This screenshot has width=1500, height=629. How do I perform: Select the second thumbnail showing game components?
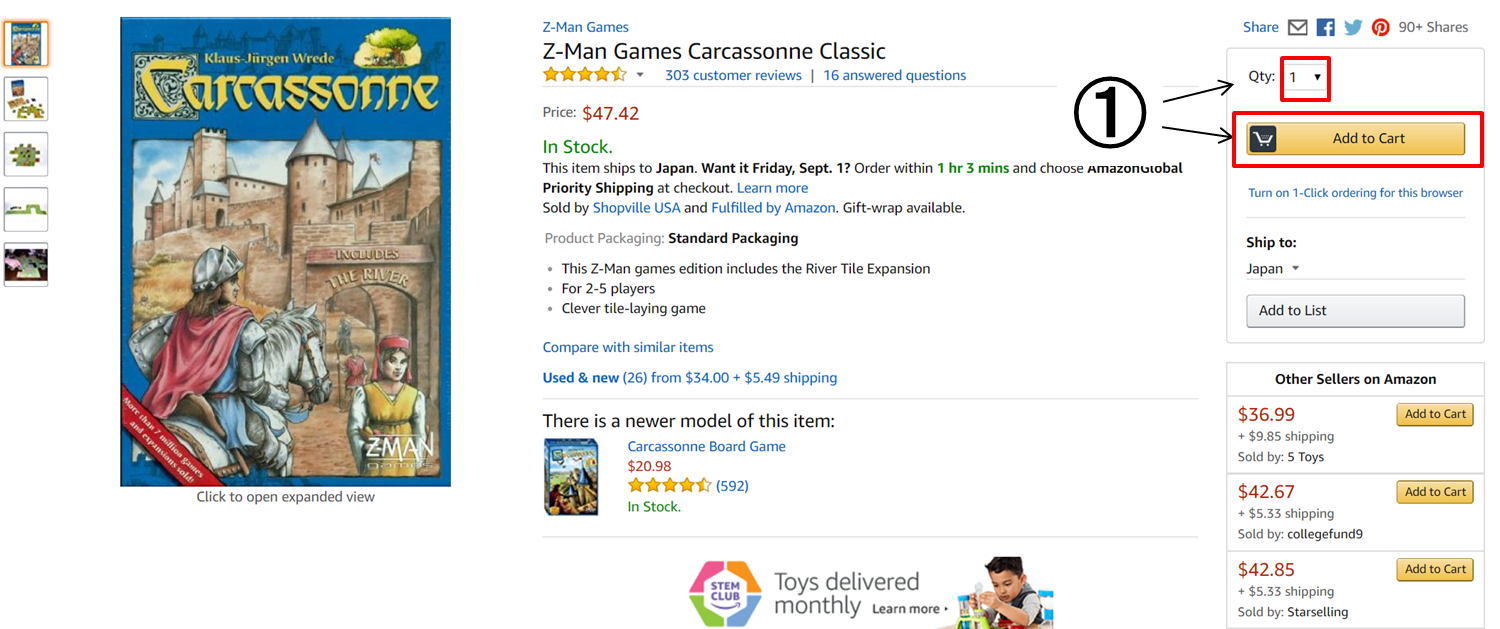(x=26, y=99)
